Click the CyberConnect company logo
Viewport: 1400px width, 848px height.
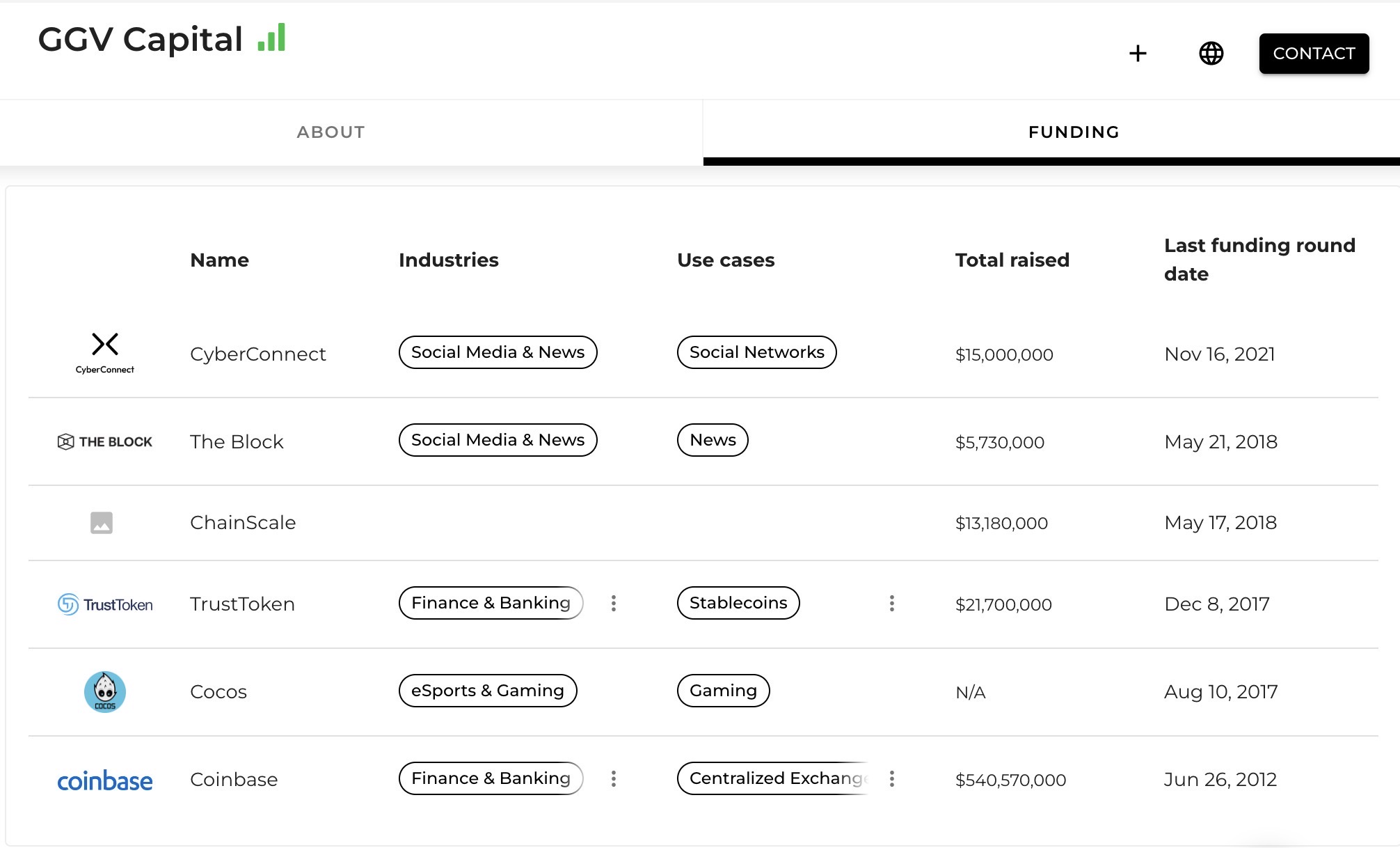click(x=105, y=353)
